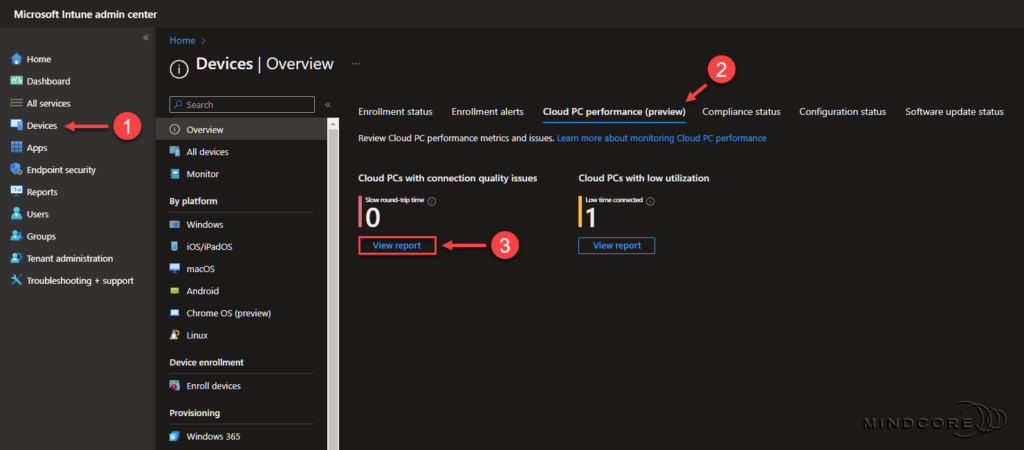Click the Users person icon
The height and width of the screenshot is (450, 1024).
17,214
